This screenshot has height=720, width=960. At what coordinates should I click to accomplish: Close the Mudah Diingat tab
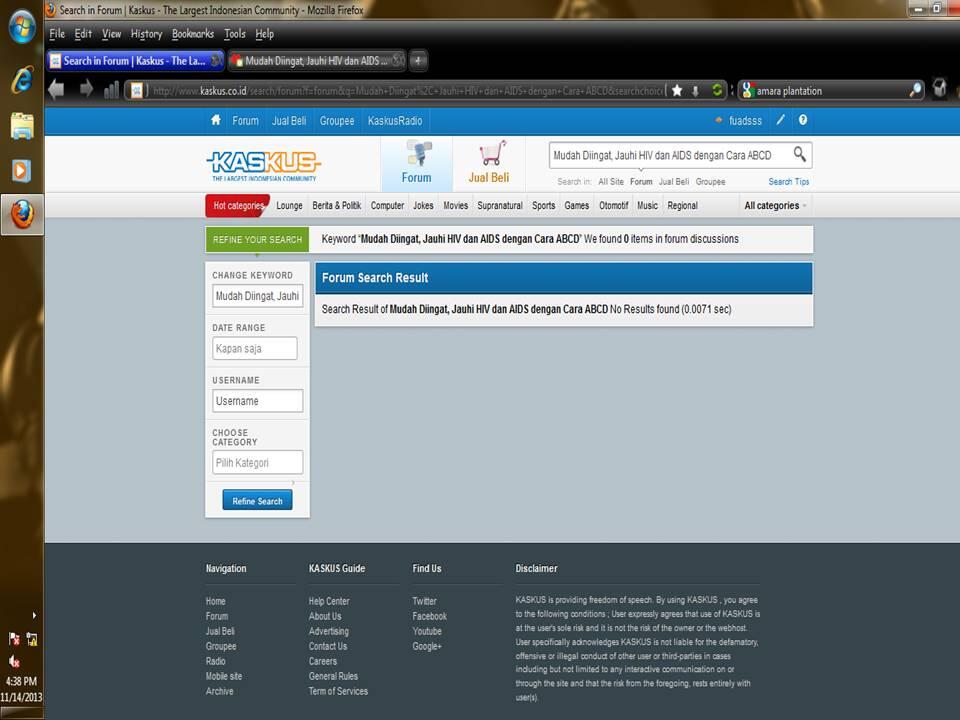click(x=397, y=60)
